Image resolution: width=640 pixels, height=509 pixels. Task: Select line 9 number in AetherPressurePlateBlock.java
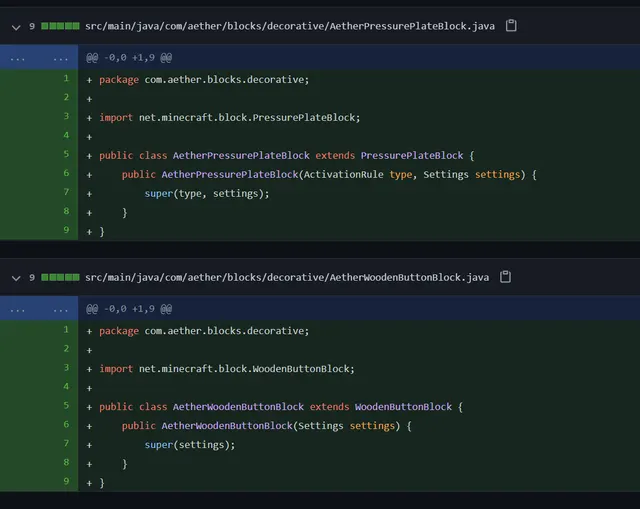66,230
